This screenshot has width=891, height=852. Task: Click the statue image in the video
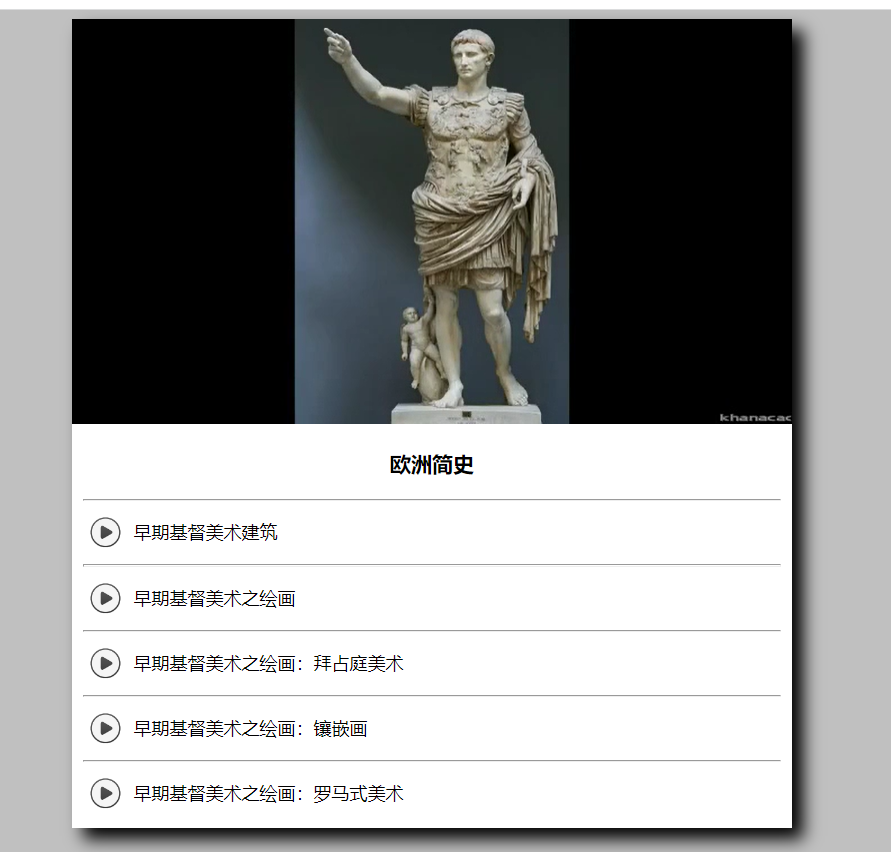(x=432, y=222)
